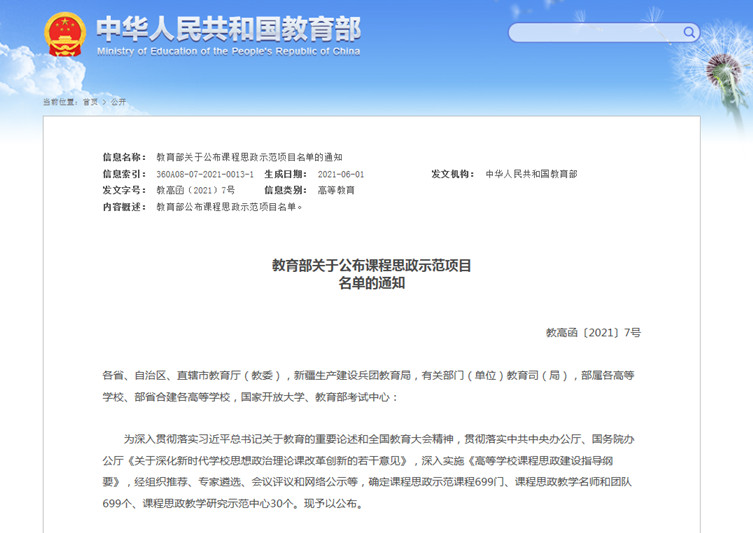Screen dimensions: 753x533
Task: Click the 发文机构 issuing agency value
Action: tap(531, 174)
